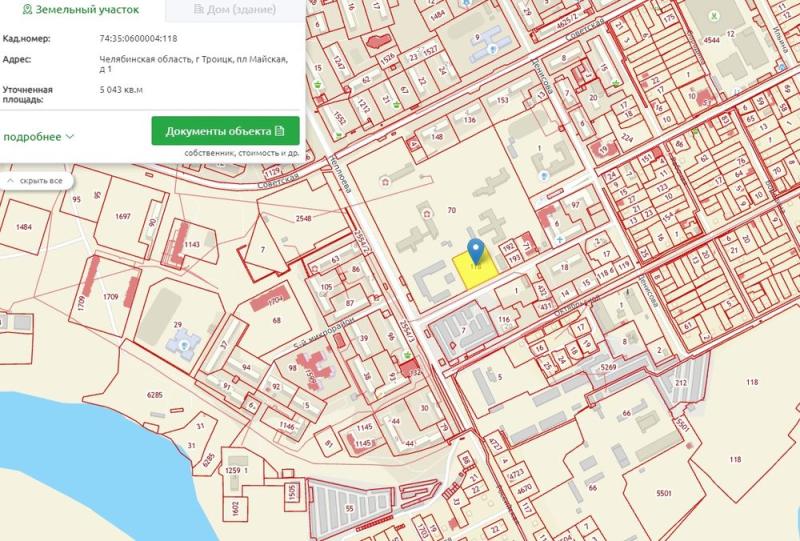Select parcel labeled 98
The width and height of the screenshot is (800, 541).
[292, 368]
